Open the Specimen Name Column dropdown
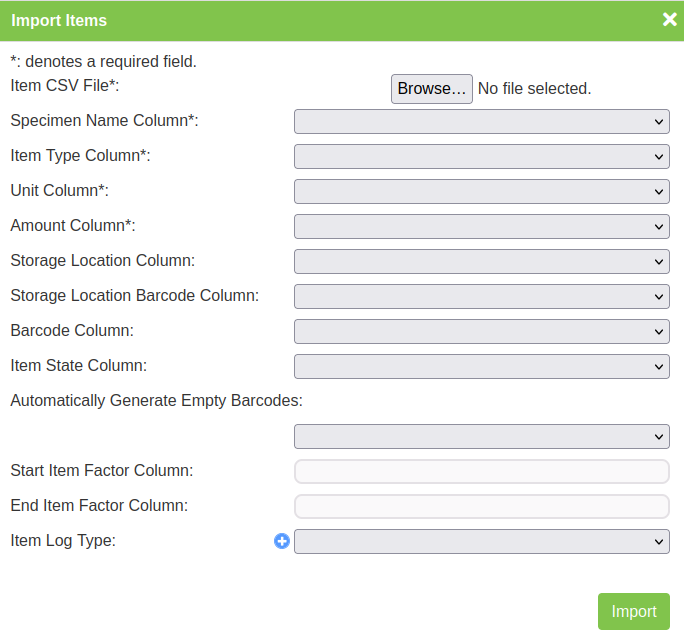The image size is (684, 638). tap(481, 121)
